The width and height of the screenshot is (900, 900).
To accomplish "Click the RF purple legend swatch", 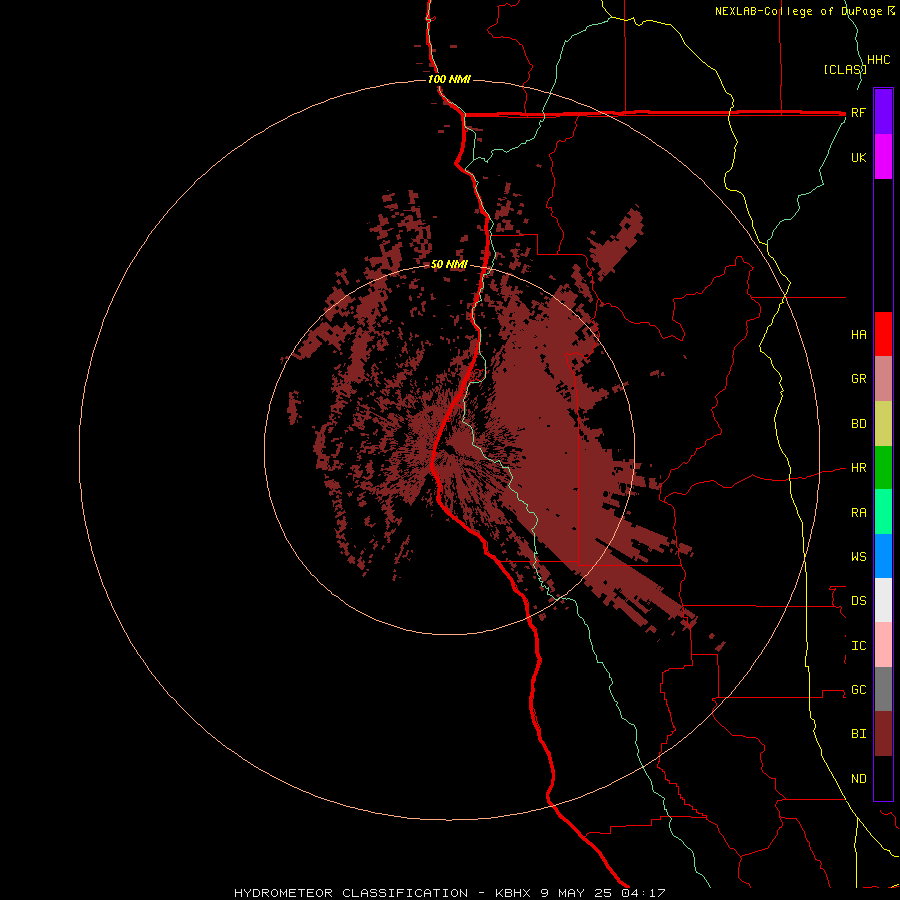I will pyautogui.click(x=883, y=112).
